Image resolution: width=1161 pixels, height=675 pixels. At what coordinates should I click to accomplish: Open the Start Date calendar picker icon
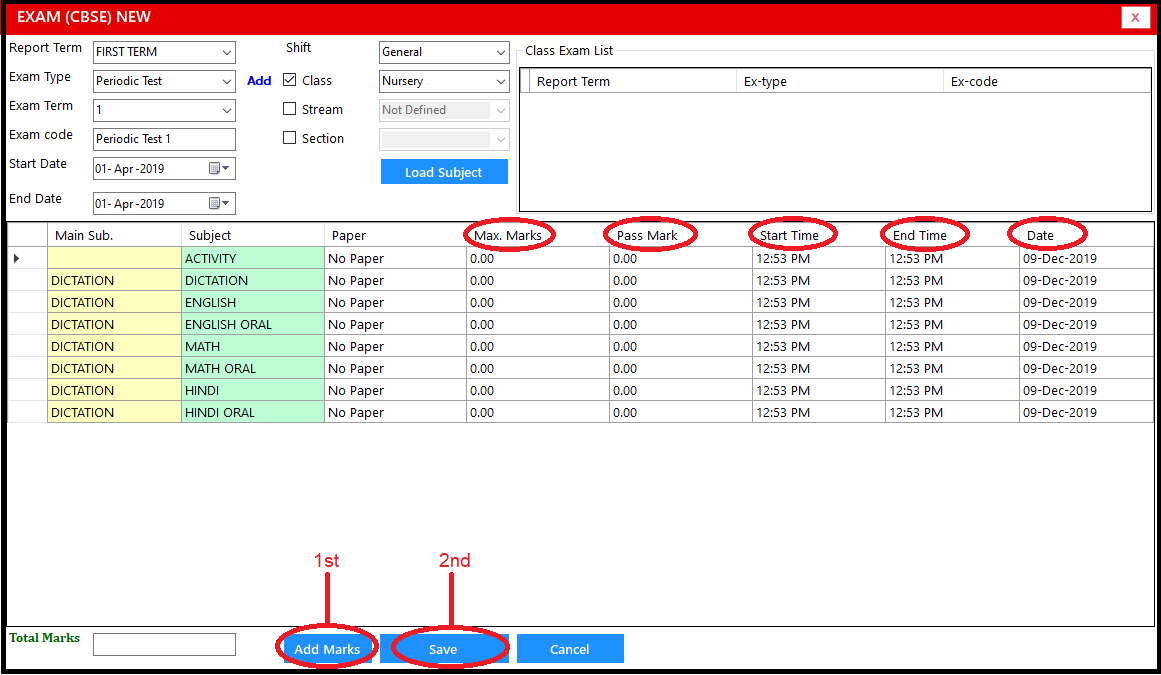click(x=219, y=169)
